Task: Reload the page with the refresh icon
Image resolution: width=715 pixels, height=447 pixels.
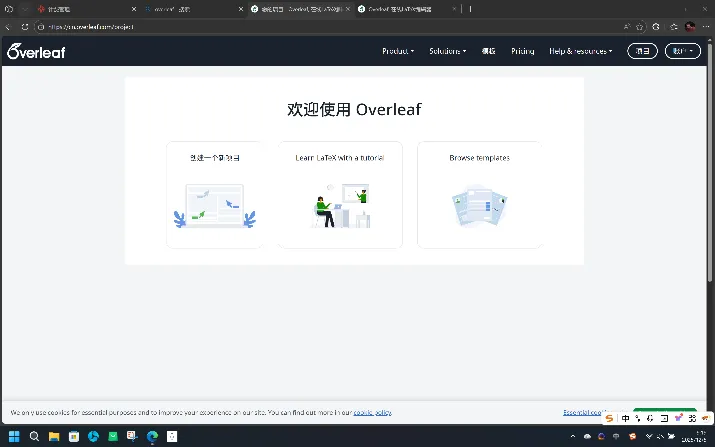Action: [25, 27]
